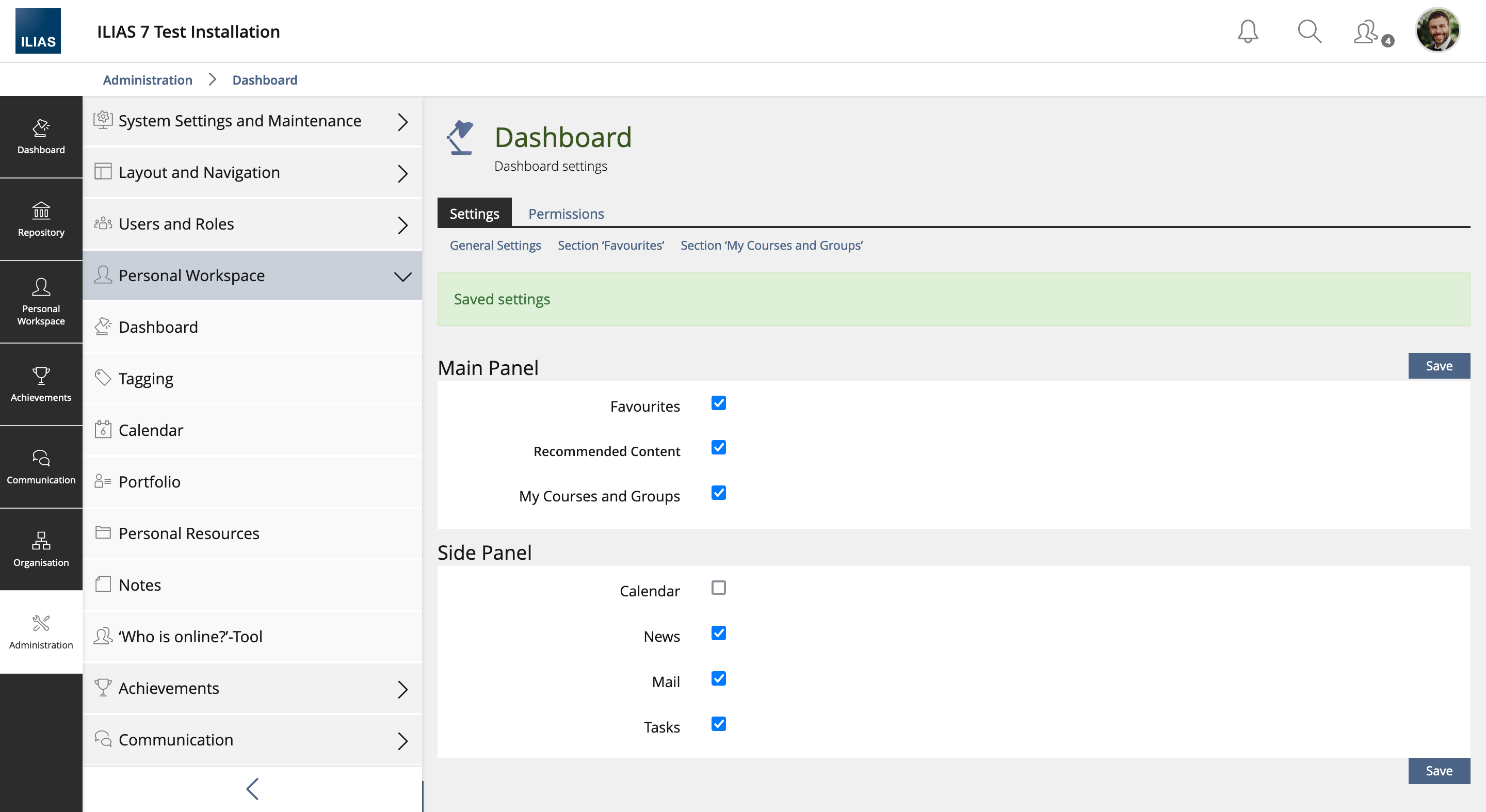Expand Users and Roles submenu
The height and width of the screenshot is (812, 1486).
tap(252, 224)
